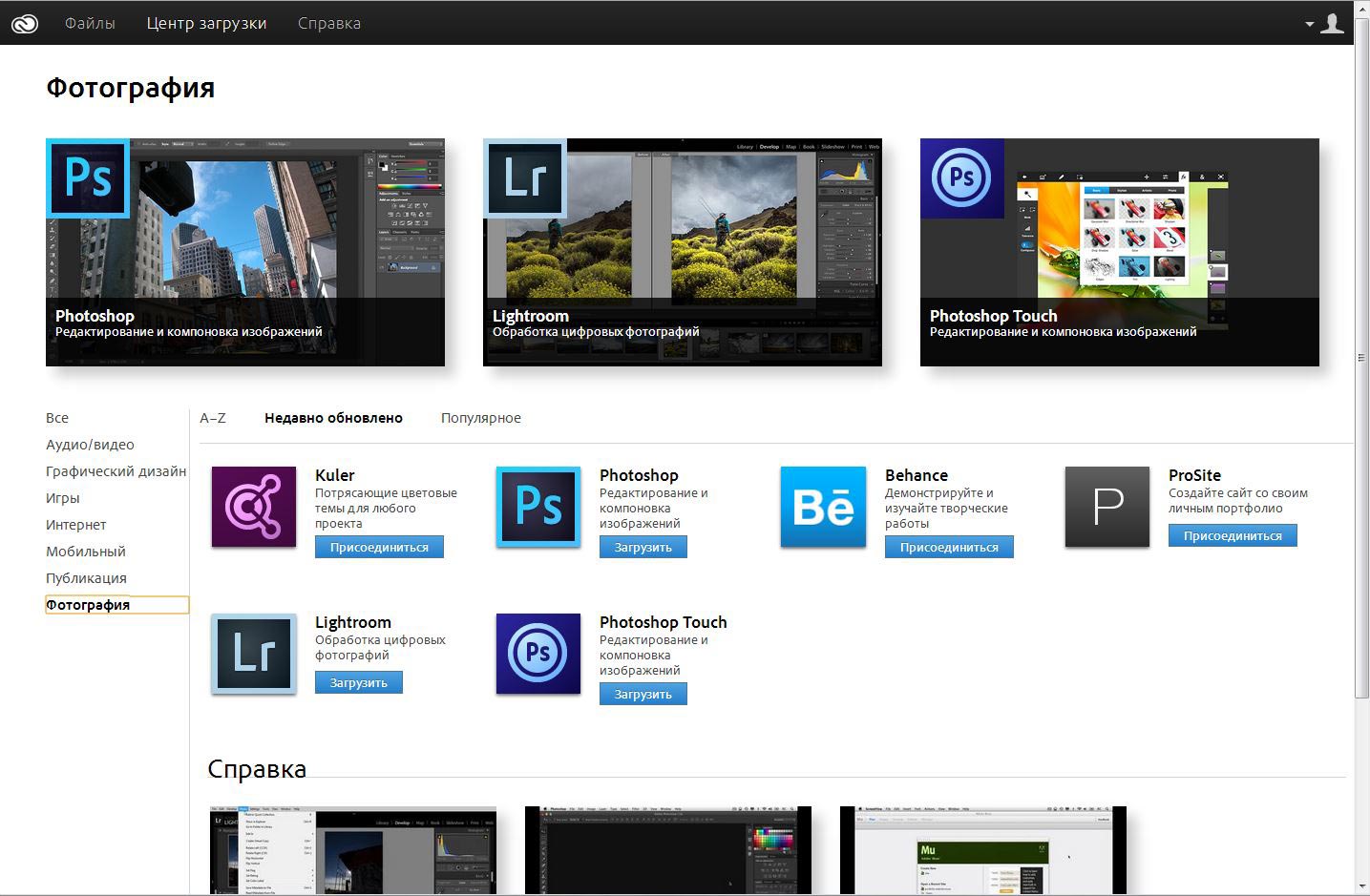Image resolution: width=1370 pixels, height=896 pixels.
Task: Click the ProSite app icon
Action: (x=1107, y=507)
